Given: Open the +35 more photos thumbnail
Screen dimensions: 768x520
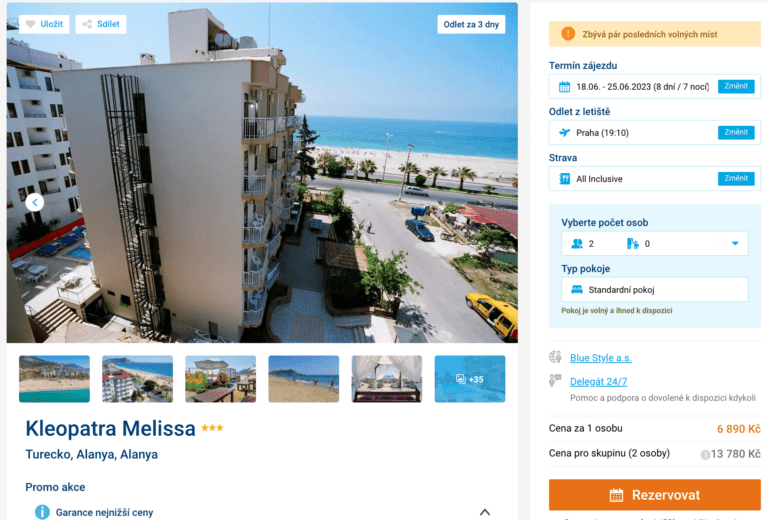Looking at the screenshot, I should [x=470, y=379].
